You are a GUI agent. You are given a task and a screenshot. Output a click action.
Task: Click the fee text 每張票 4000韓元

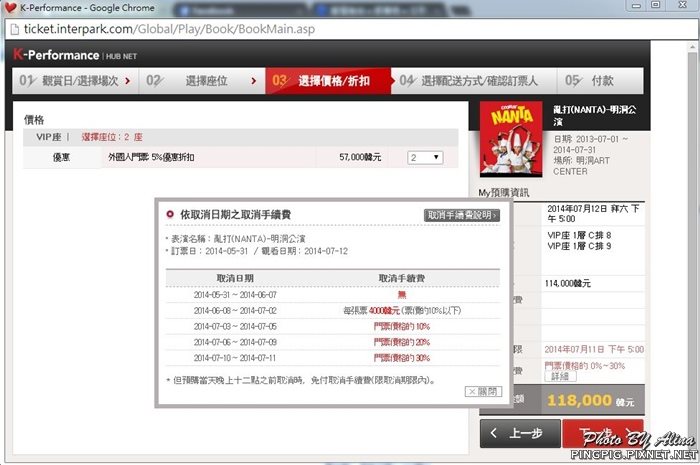click(x=371, y=311)
